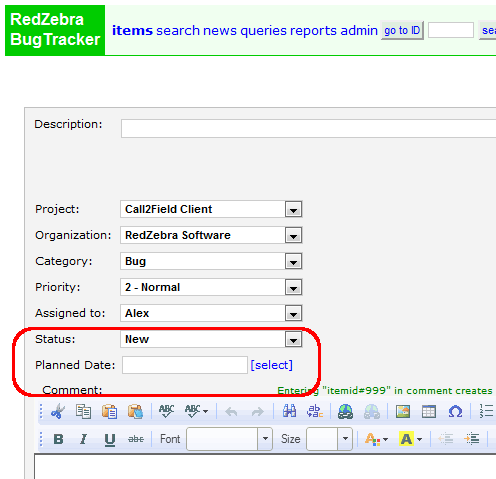Click the Increase indent icon

click(472, 439)
